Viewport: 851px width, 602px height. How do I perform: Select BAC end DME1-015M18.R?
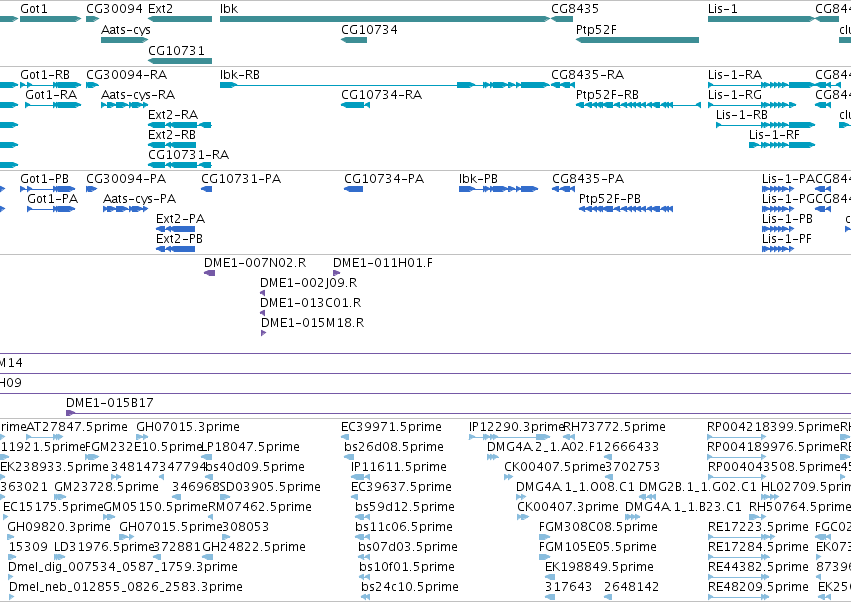264,333
